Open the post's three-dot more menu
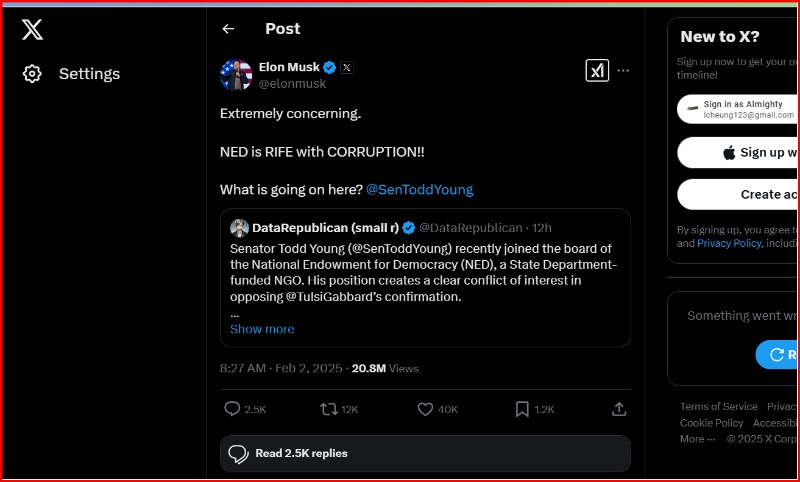This screenshot has width=800, height=482. 623,70
